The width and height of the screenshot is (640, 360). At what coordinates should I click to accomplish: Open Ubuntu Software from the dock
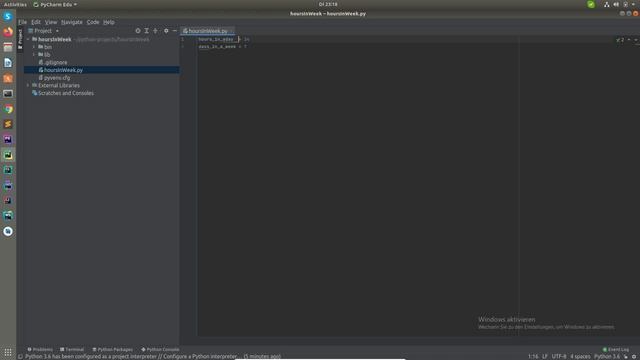coord(8,78)
